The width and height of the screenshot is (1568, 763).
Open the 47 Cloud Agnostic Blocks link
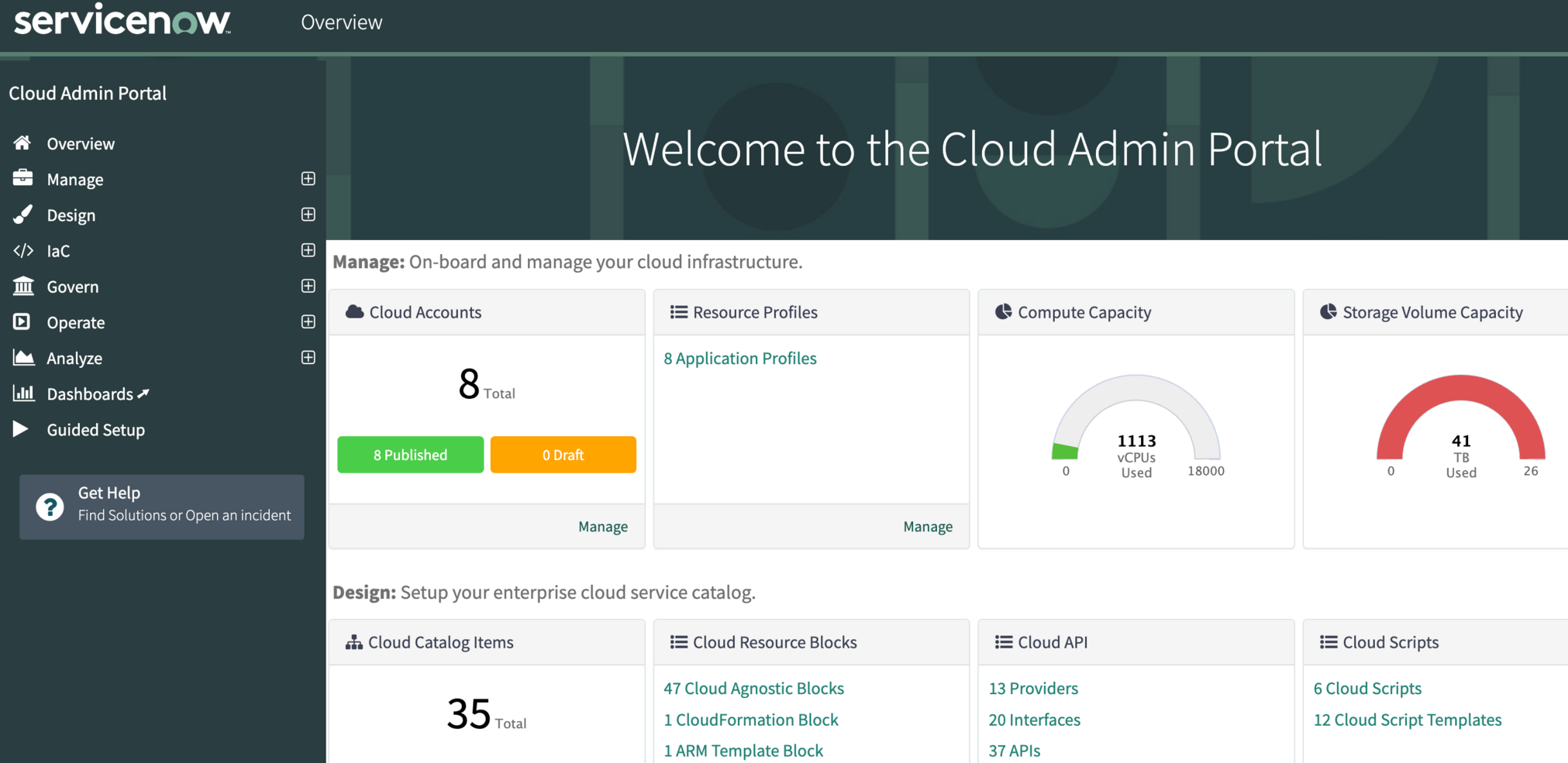point(753,688)
